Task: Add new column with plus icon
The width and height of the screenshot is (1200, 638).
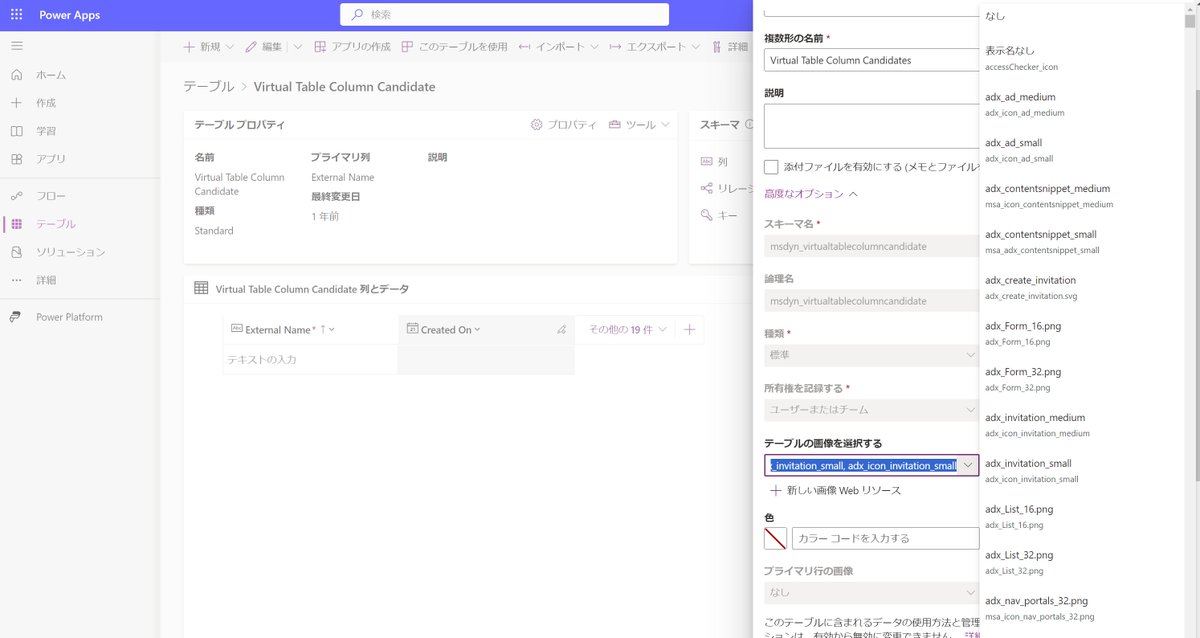Action: [689, 329]
